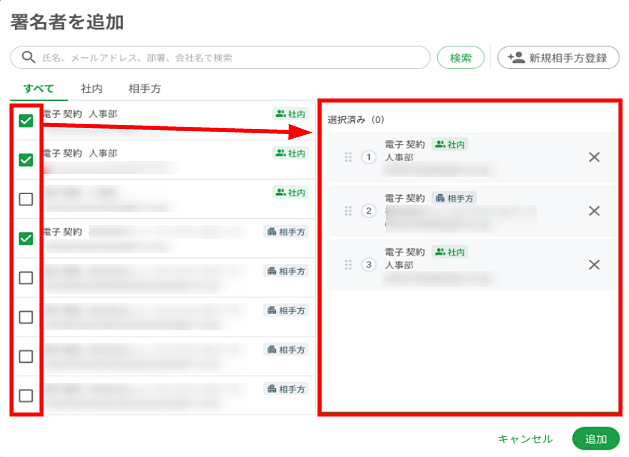Switch to the 社内 tab
This screenshot has width=629, height=457.
point(91,88)
